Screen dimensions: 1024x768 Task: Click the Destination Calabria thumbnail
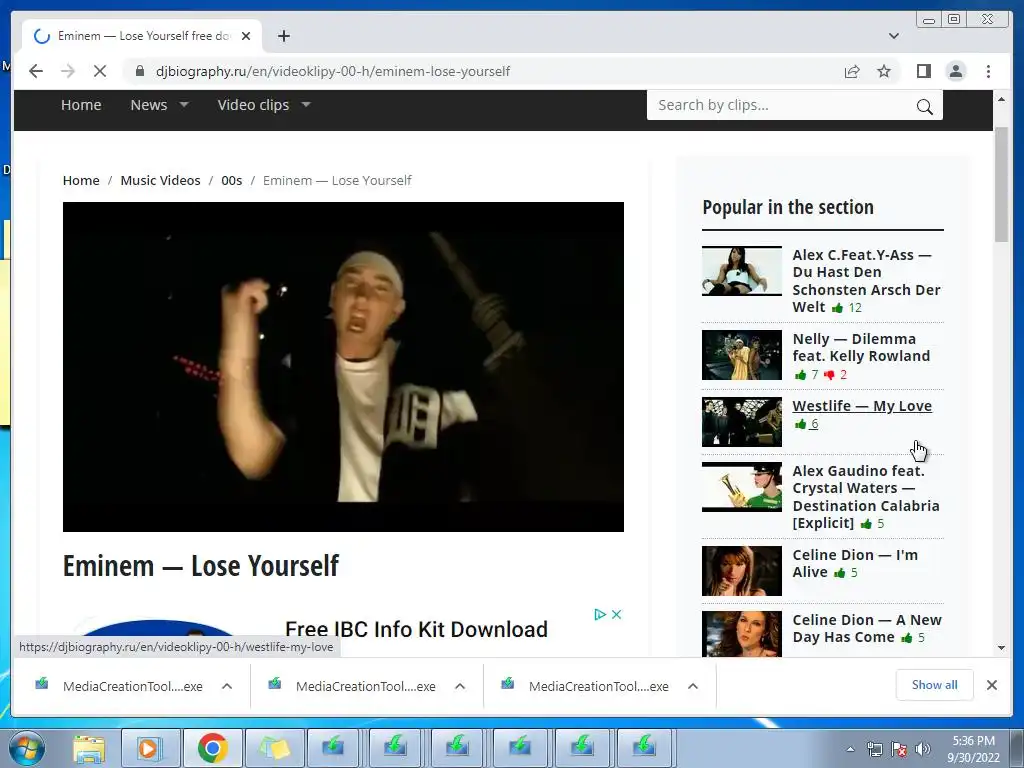[742, 487]
